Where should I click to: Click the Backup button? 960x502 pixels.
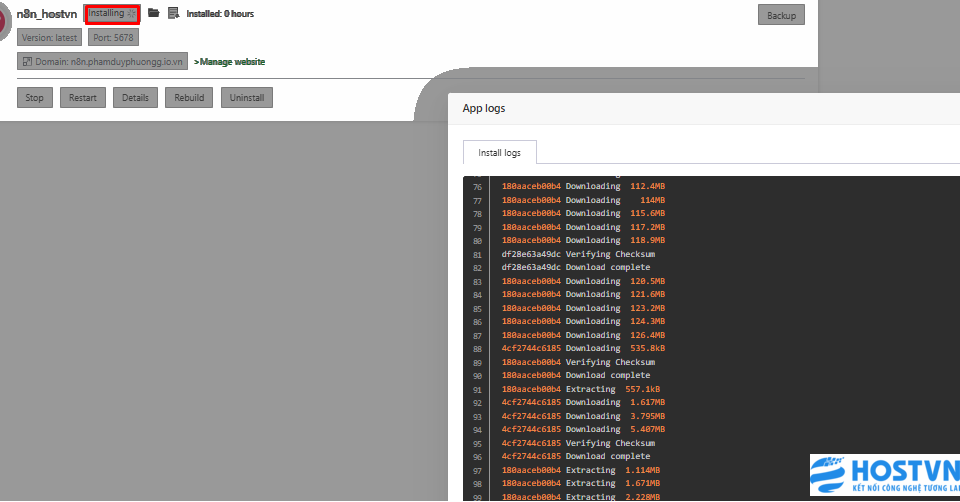pos(781,15)
